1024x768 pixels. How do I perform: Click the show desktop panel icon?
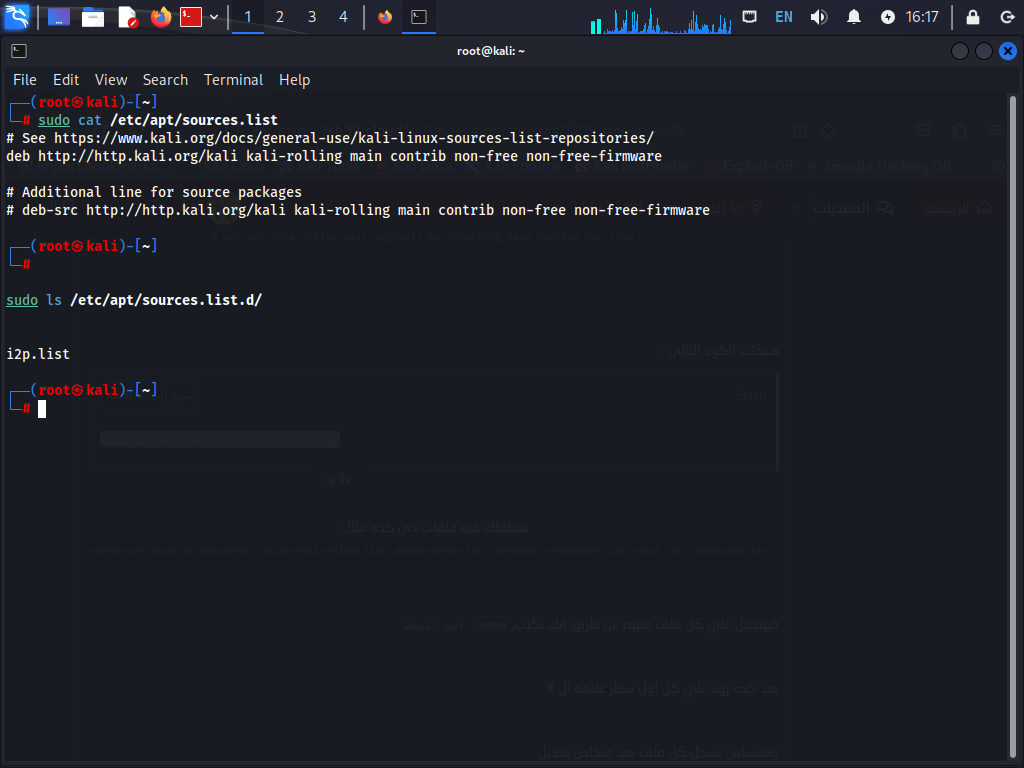(x=59, y=16)
